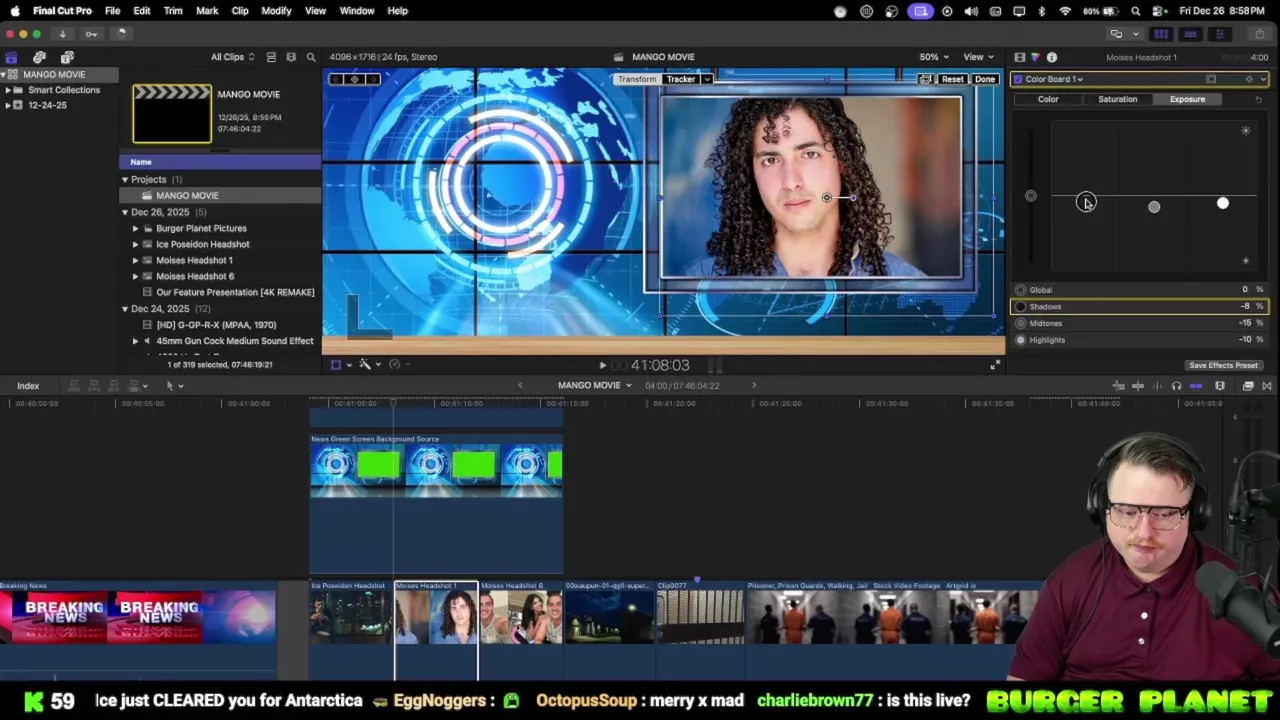Click the shape mask icon on Color Board 1

[x=1211, y=79]
